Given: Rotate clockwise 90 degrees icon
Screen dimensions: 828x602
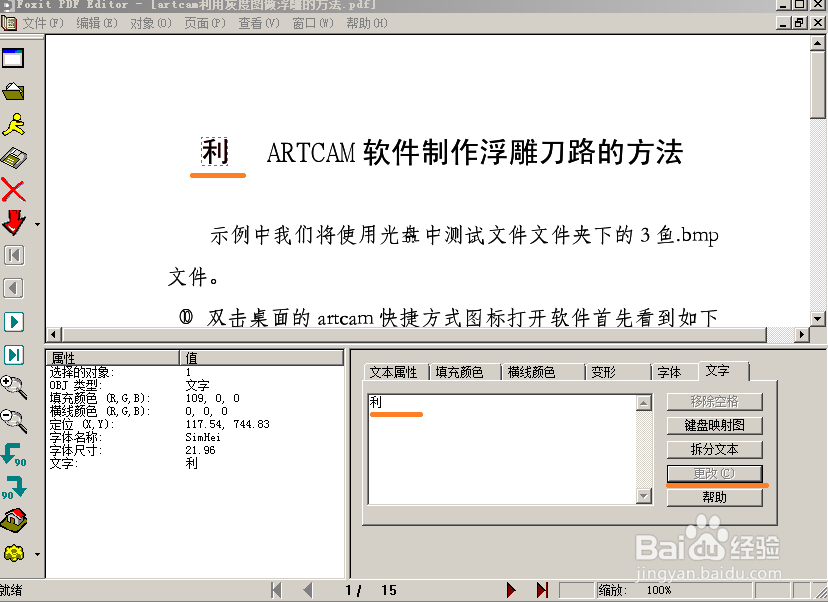Looking at the screenshot, I should tap(13, 487).
